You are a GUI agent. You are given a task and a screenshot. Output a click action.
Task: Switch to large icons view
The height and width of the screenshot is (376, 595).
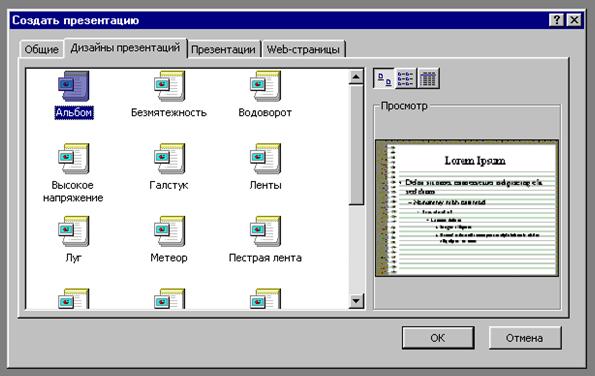point(384,79)
